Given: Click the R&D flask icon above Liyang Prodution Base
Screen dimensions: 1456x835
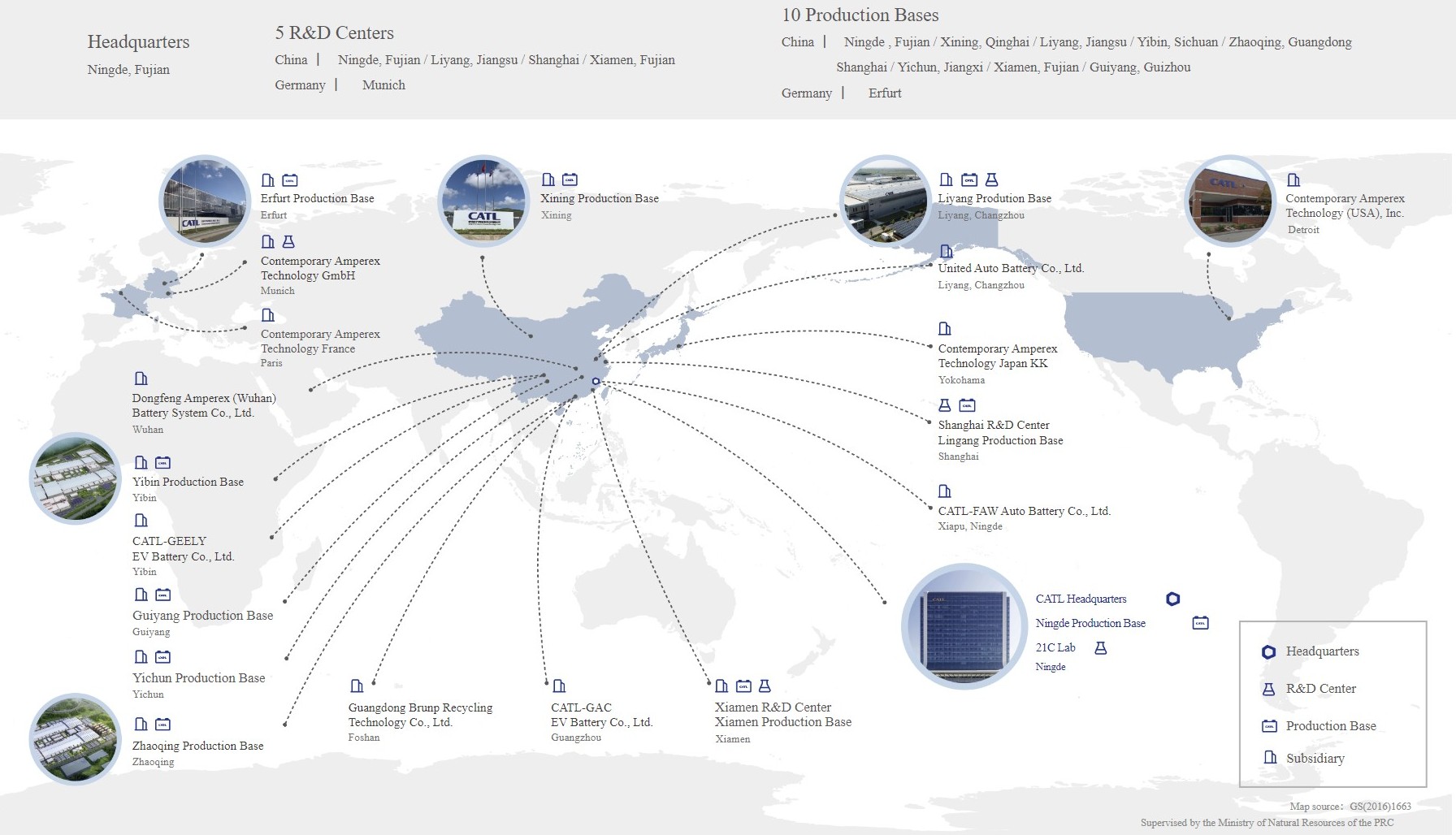Looking at the screenshot, I should tap(991, 180).
